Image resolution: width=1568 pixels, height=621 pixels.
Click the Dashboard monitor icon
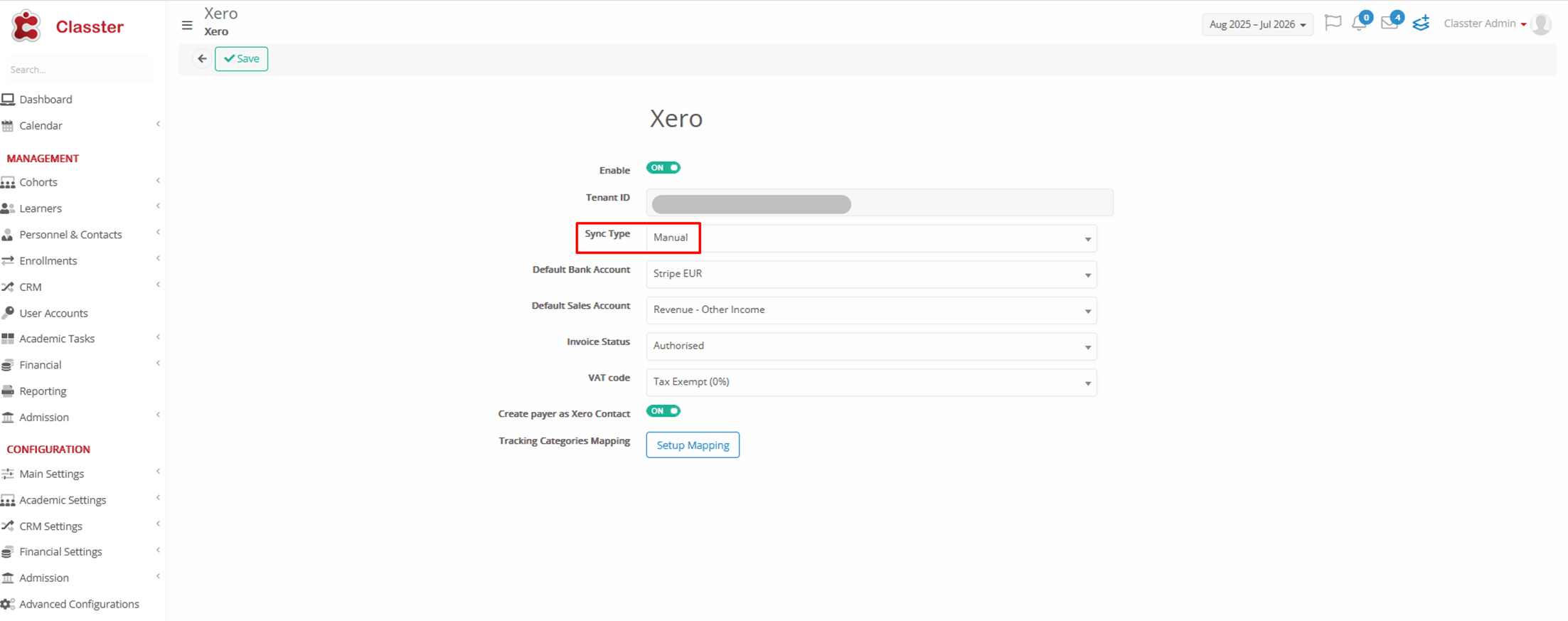click(8, 100)
